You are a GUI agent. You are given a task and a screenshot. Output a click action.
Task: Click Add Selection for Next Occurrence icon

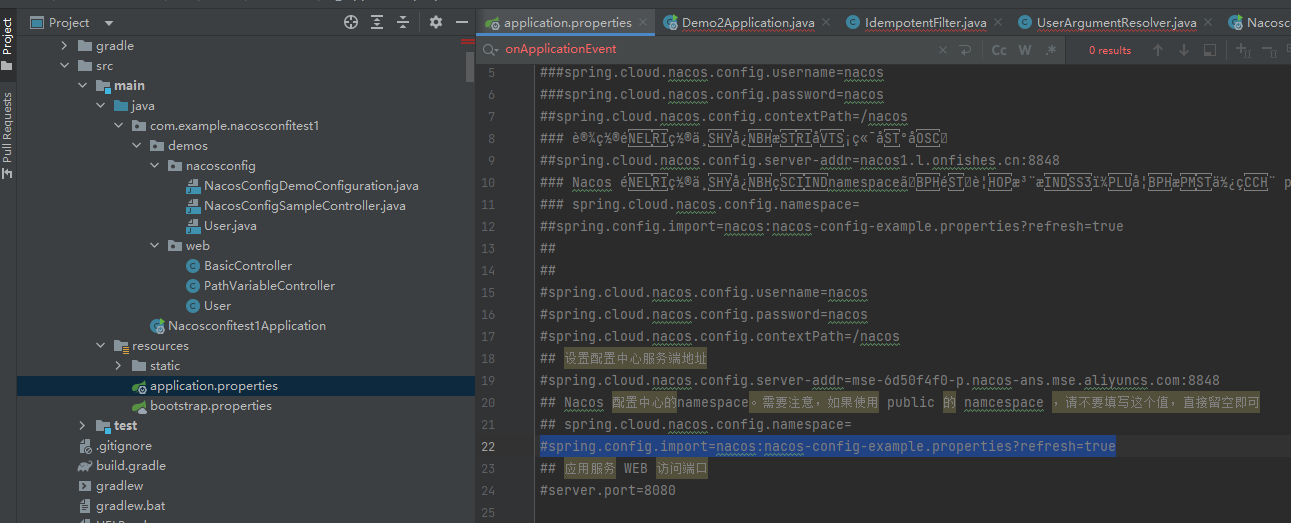[x=1244, y=49]
